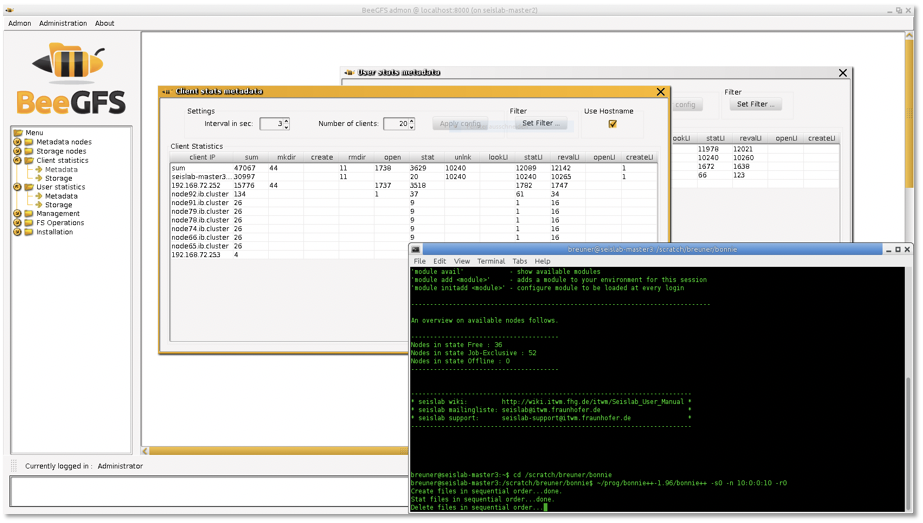Image resolution: width=923 pixels, height=523 pixels.
Task: Click the client IP column header
Action: (202, 157)
